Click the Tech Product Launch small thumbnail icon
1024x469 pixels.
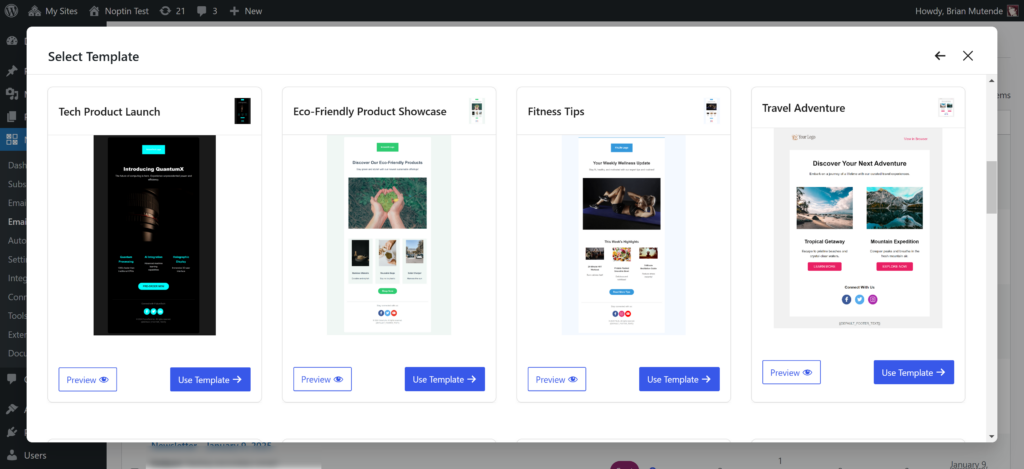pos(242,111)
